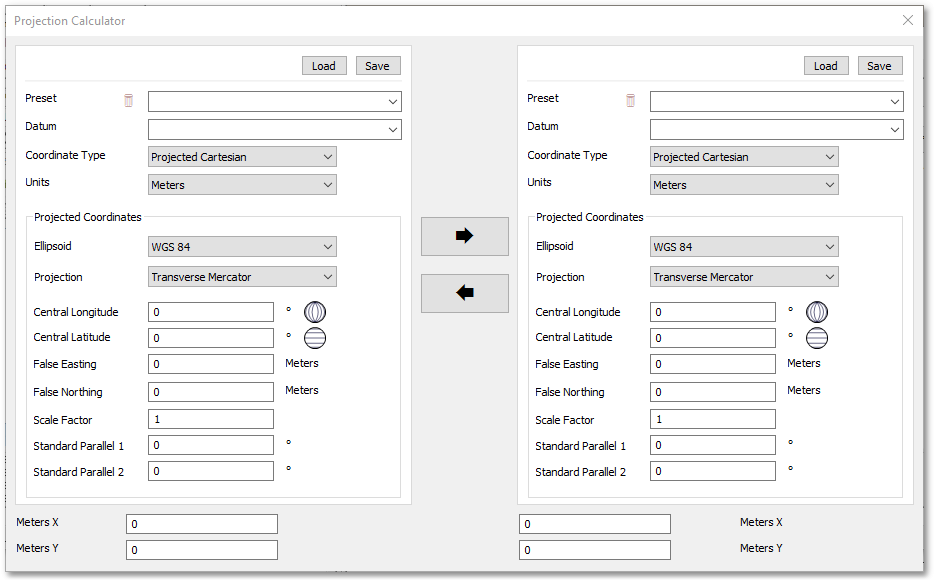Delete preset with left panel trash icon
Viewport: 935px width, 583px height.
click(128, 100)
